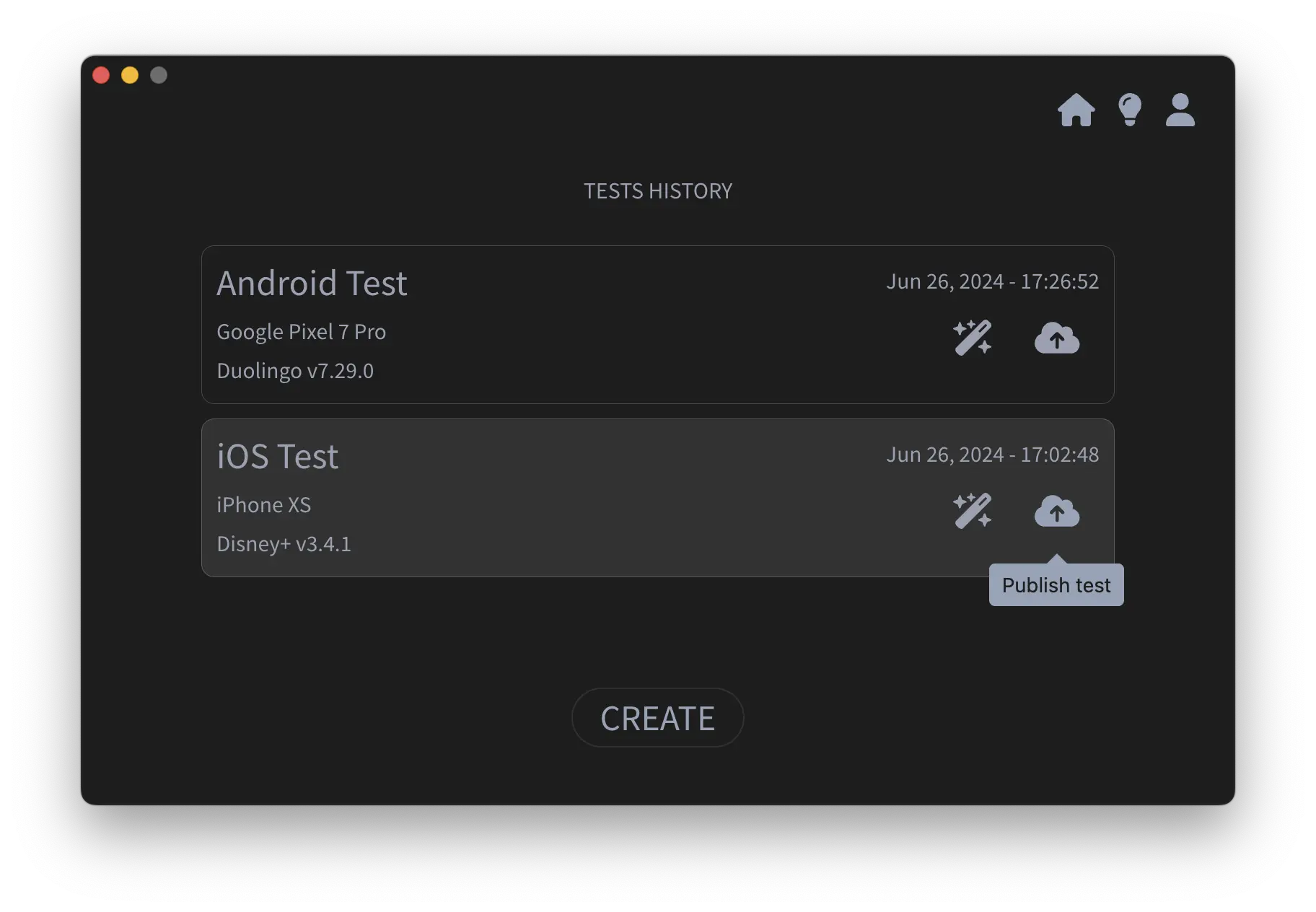Click the Android Test timestamp

[993, 281]
